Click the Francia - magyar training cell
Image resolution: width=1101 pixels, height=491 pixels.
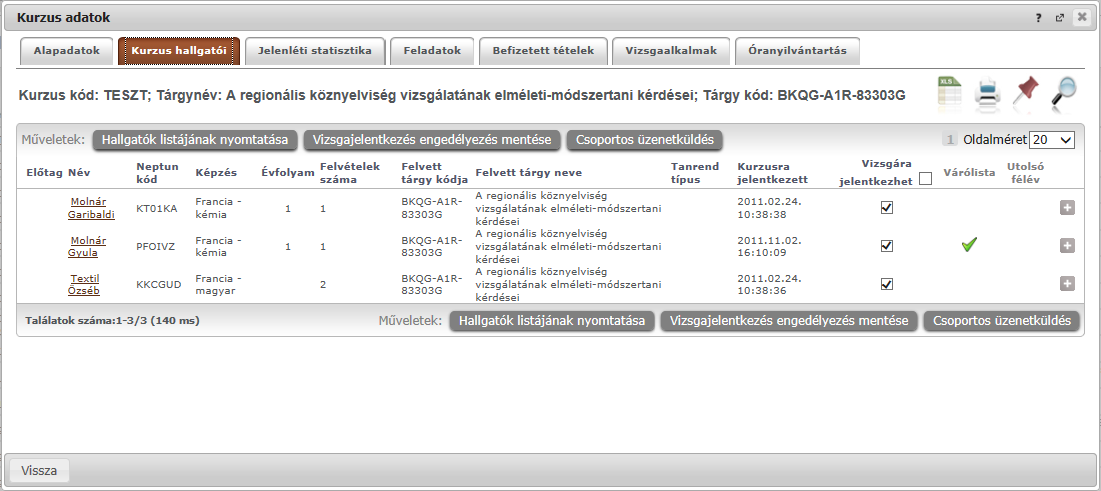pyautogui.click(x=218, y=284)
